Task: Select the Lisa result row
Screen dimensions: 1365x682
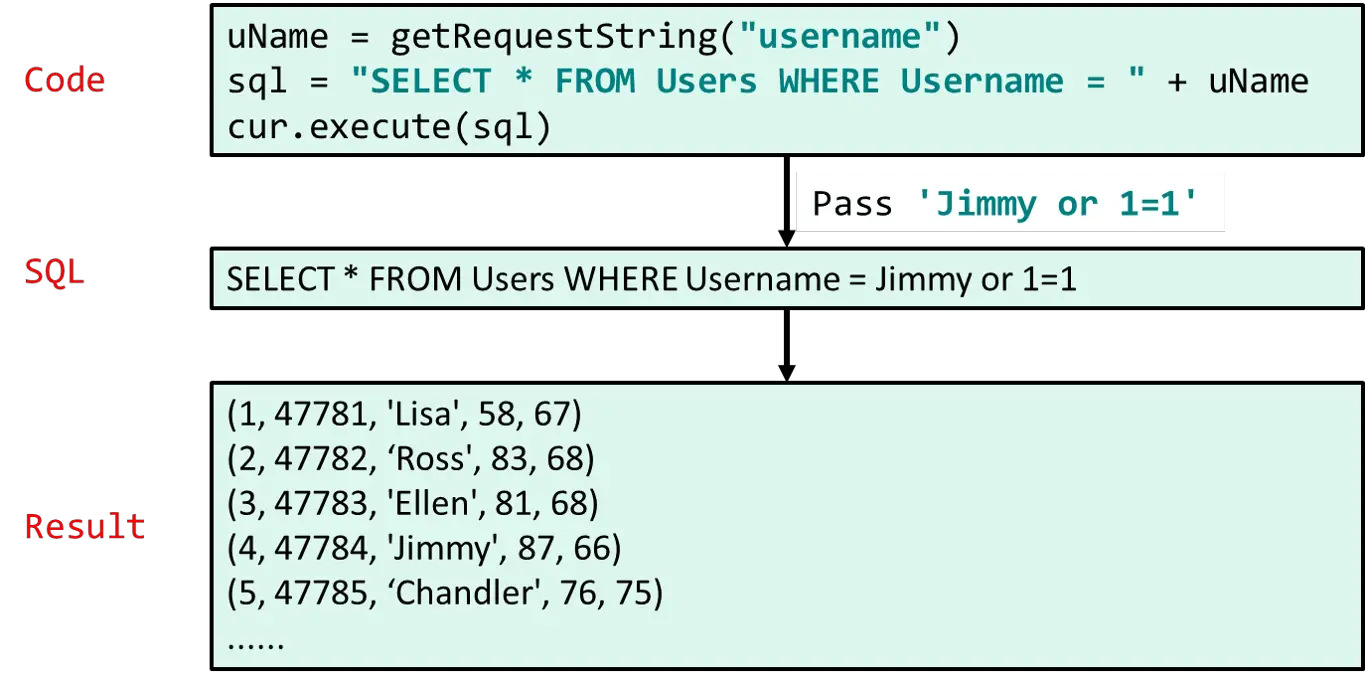Action: [404, 413]
